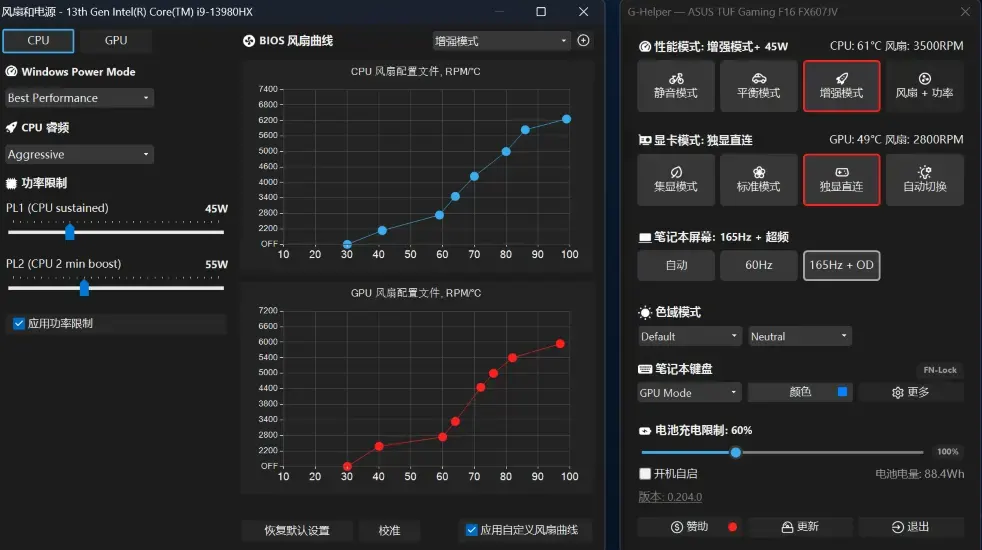Viewport: 982px width, 550px height.
Task: Click the BIOS fan curve fan icon
Action: (x=249, y=41)
